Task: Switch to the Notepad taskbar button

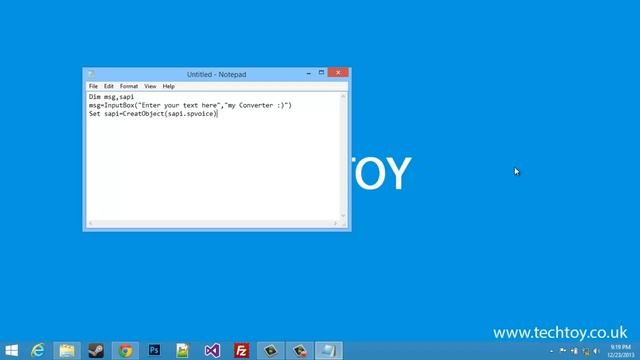Action: 329,351
